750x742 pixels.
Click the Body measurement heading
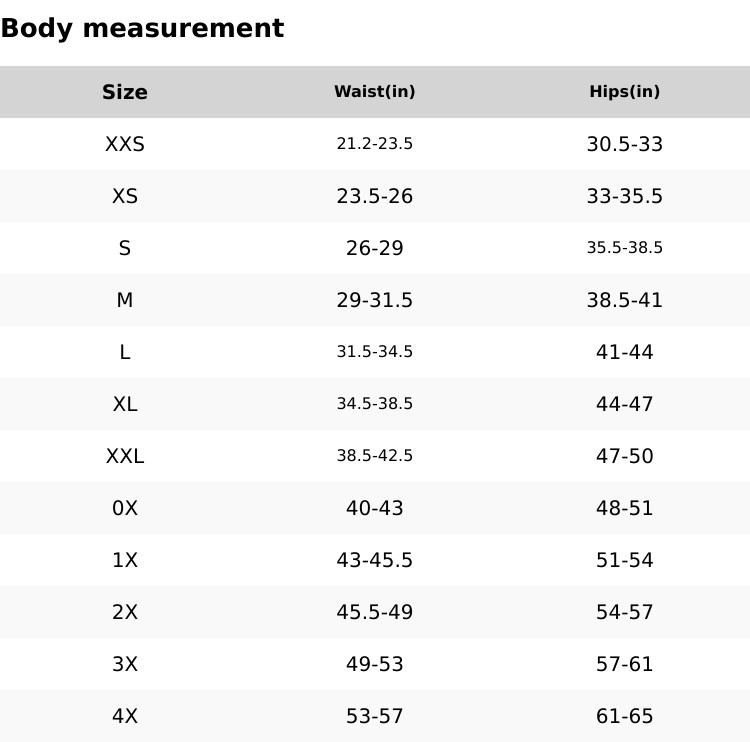tap(142, 28)
